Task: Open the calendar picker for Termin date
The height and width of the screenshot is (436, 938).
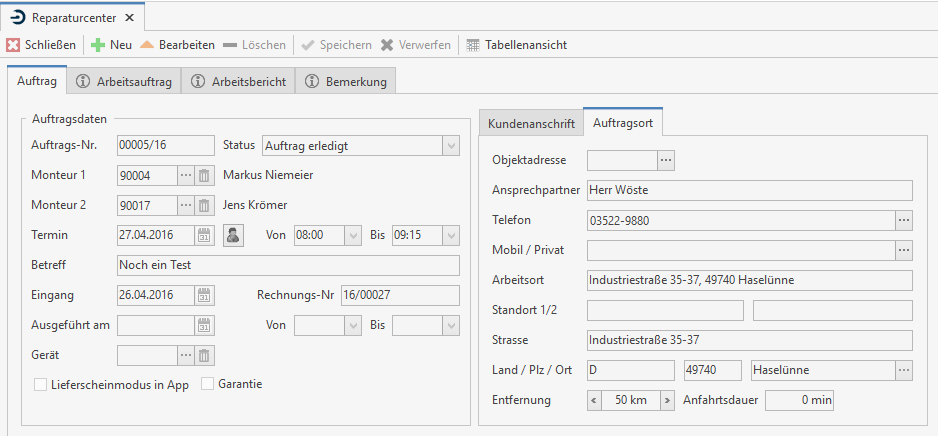Action: click(x=204, y=236)
